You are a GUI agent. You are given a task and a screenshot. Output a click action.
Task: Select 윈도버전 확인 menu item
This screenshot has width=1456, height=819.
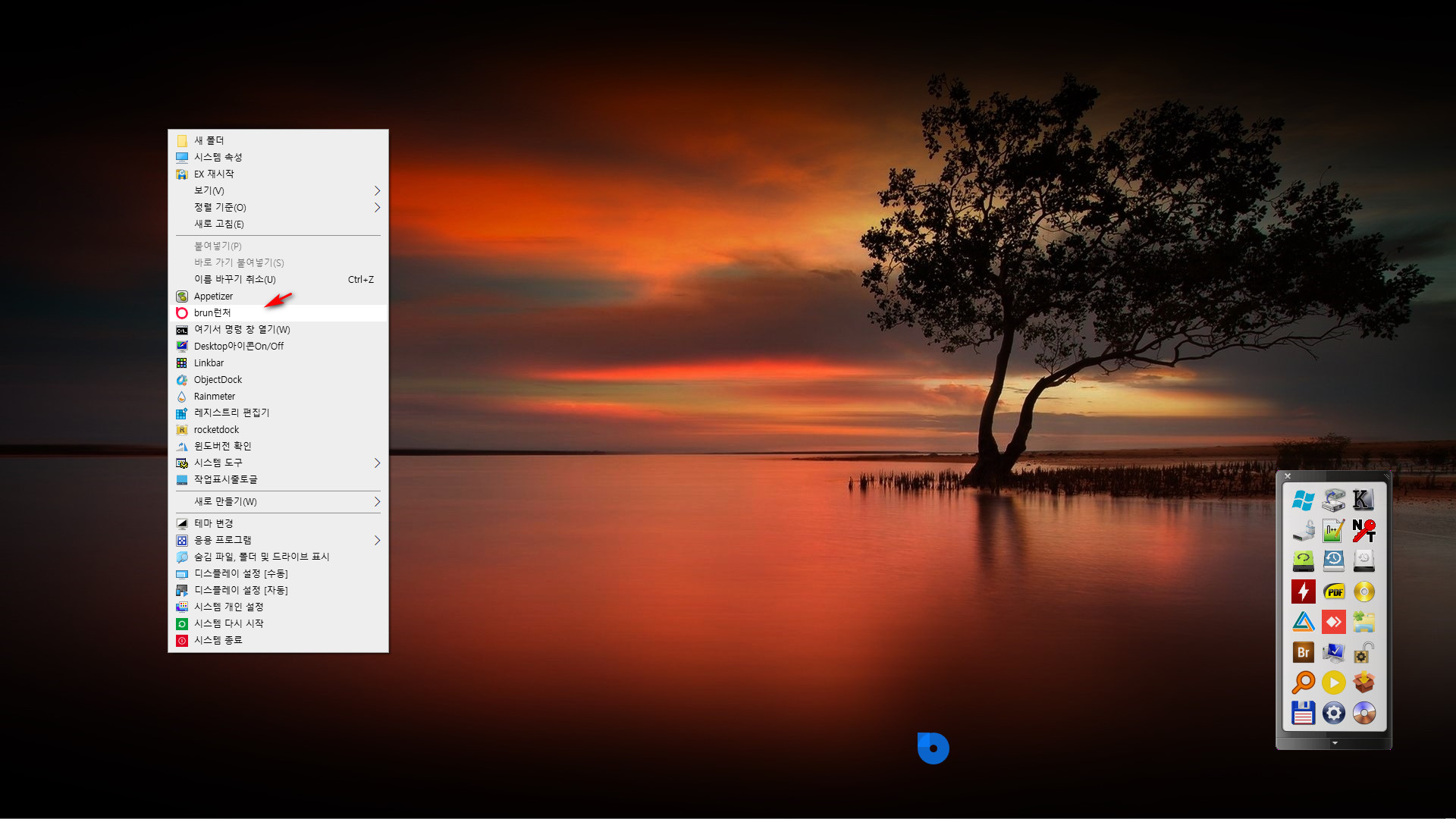[x=278, y=446]
